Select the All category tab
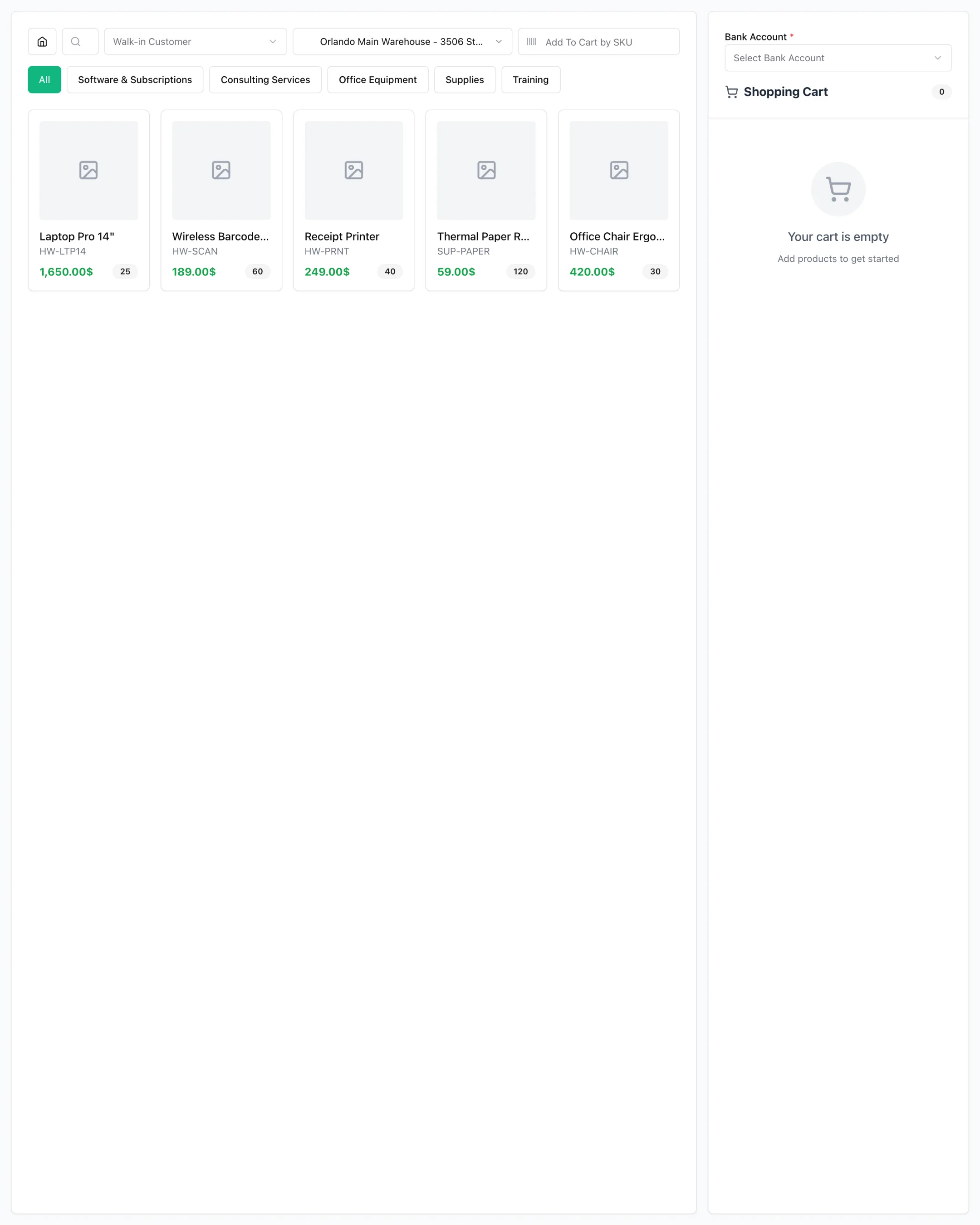The image size is (980, 1225). point(44,79)
